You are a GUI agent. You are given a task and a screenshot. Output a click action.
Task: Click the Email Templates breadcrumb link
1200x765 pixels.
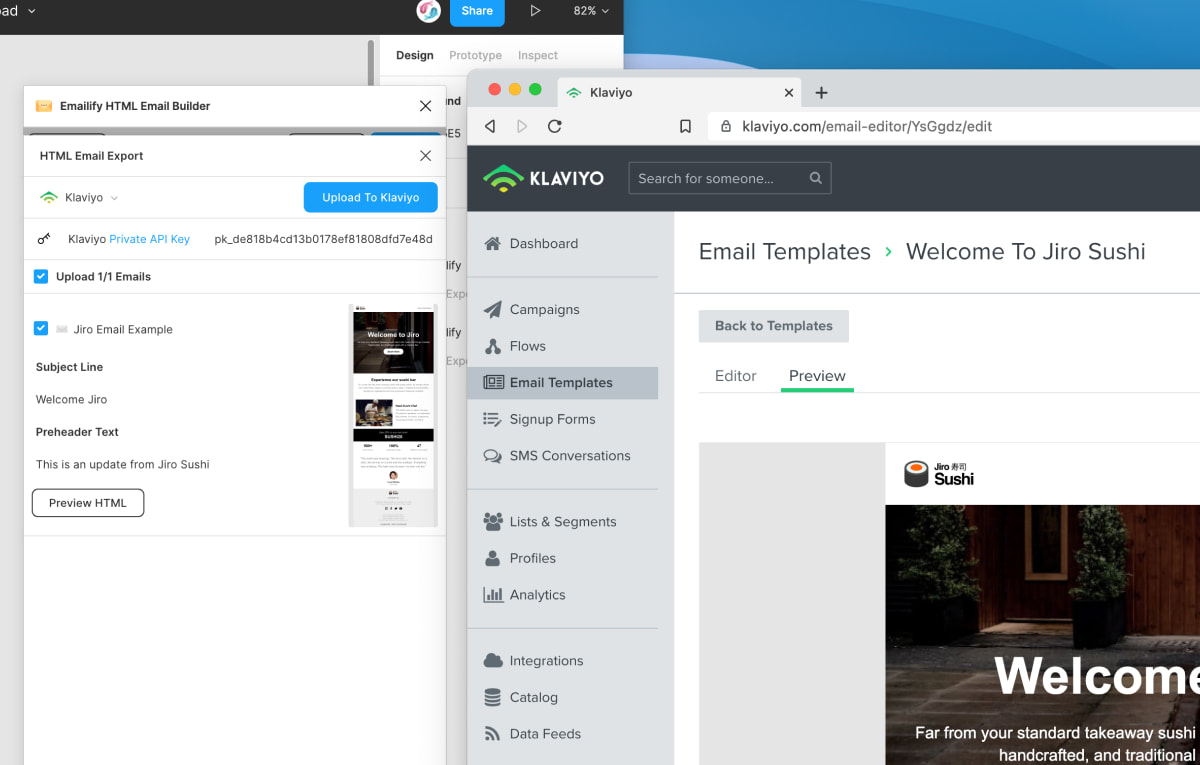(785, 252)
